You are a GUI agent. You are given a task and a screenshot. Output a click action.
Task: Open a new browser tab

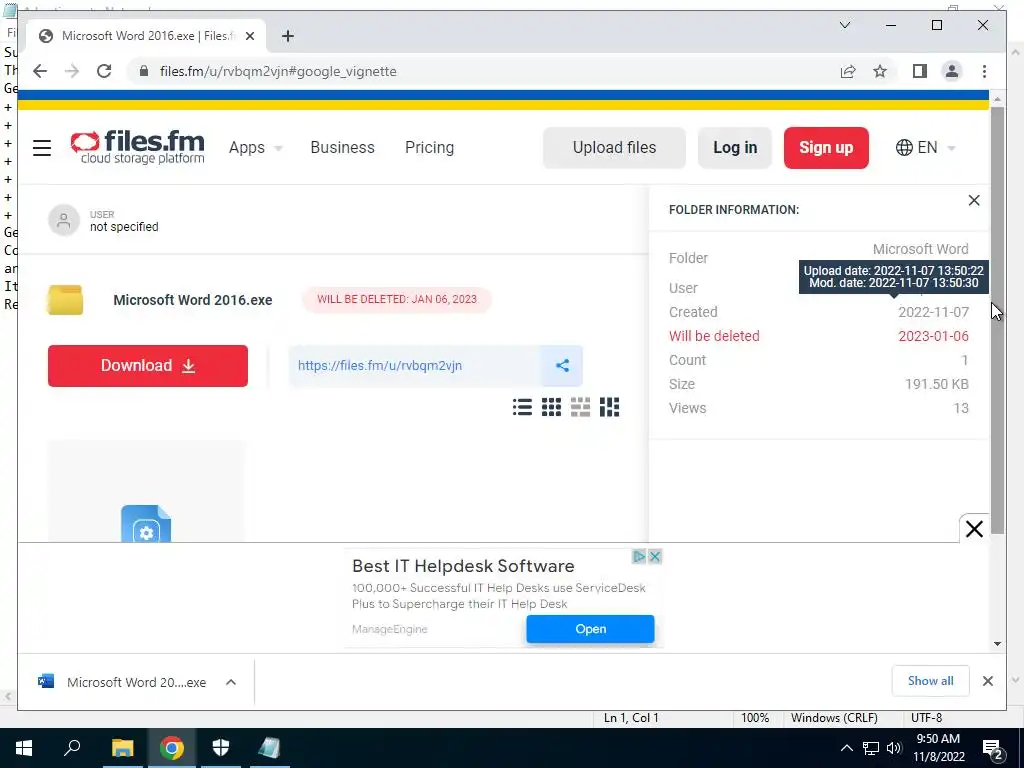click(x=287, y=36)
